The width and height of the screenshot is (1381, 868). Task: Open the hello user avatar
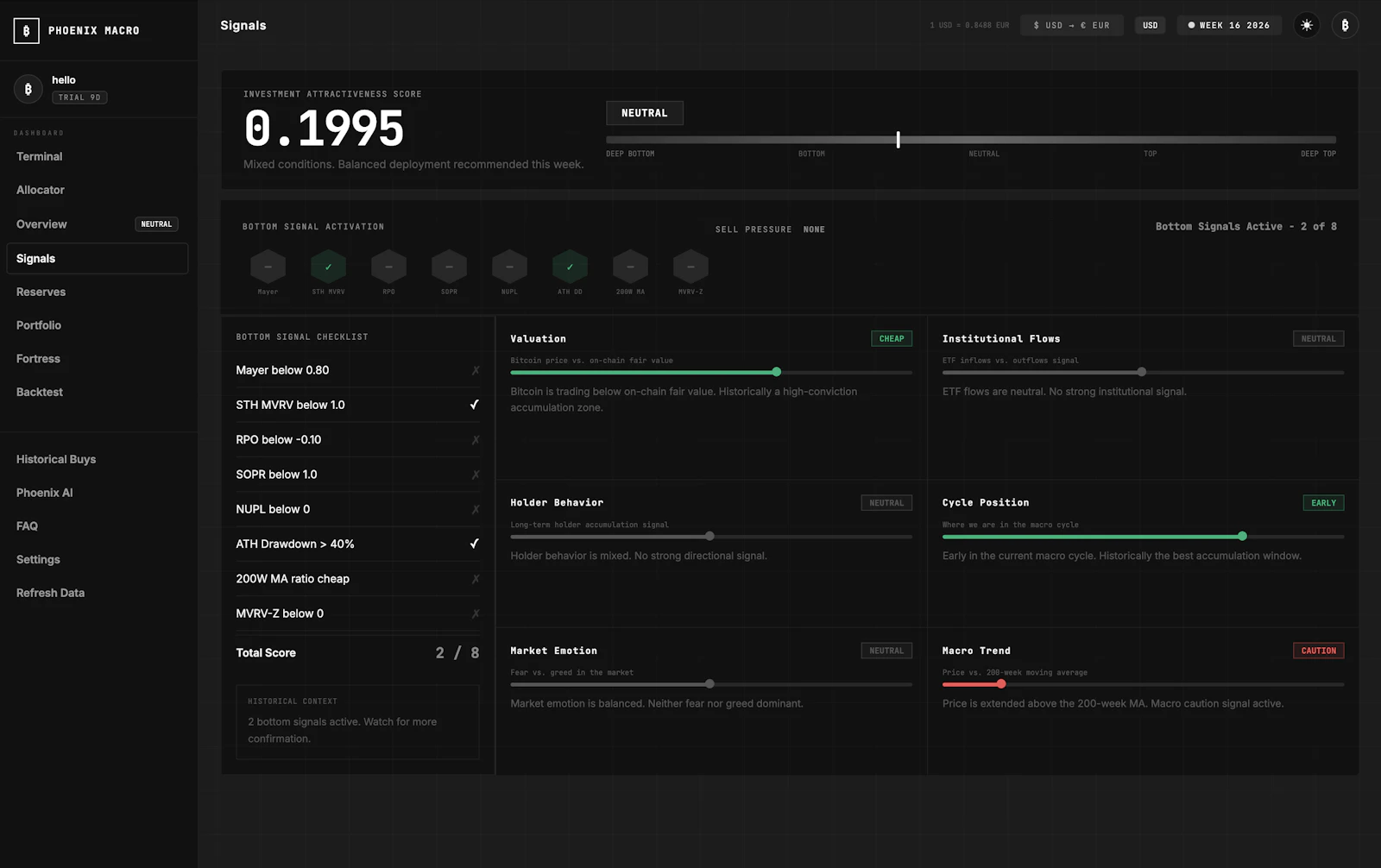click(28, 89)
